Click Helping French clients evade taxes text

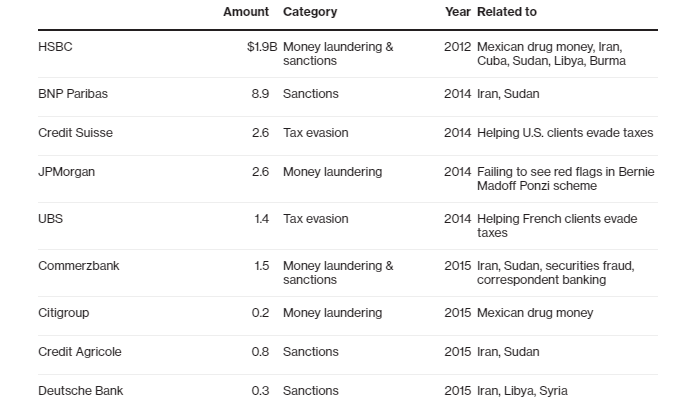click(x=557, y=226)
